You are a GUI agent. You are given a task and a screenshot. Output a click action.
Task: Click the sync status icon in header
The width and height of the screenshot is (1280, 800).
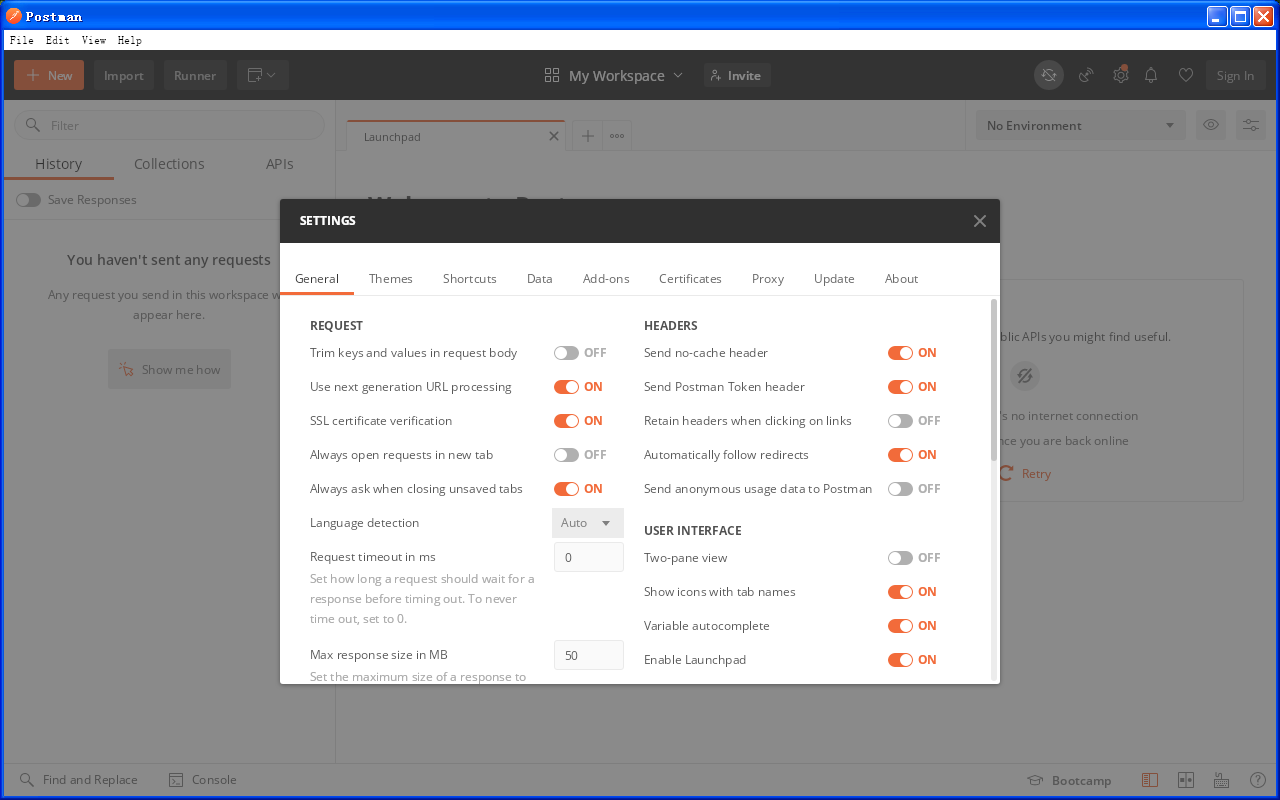[x=1049, y=75]
